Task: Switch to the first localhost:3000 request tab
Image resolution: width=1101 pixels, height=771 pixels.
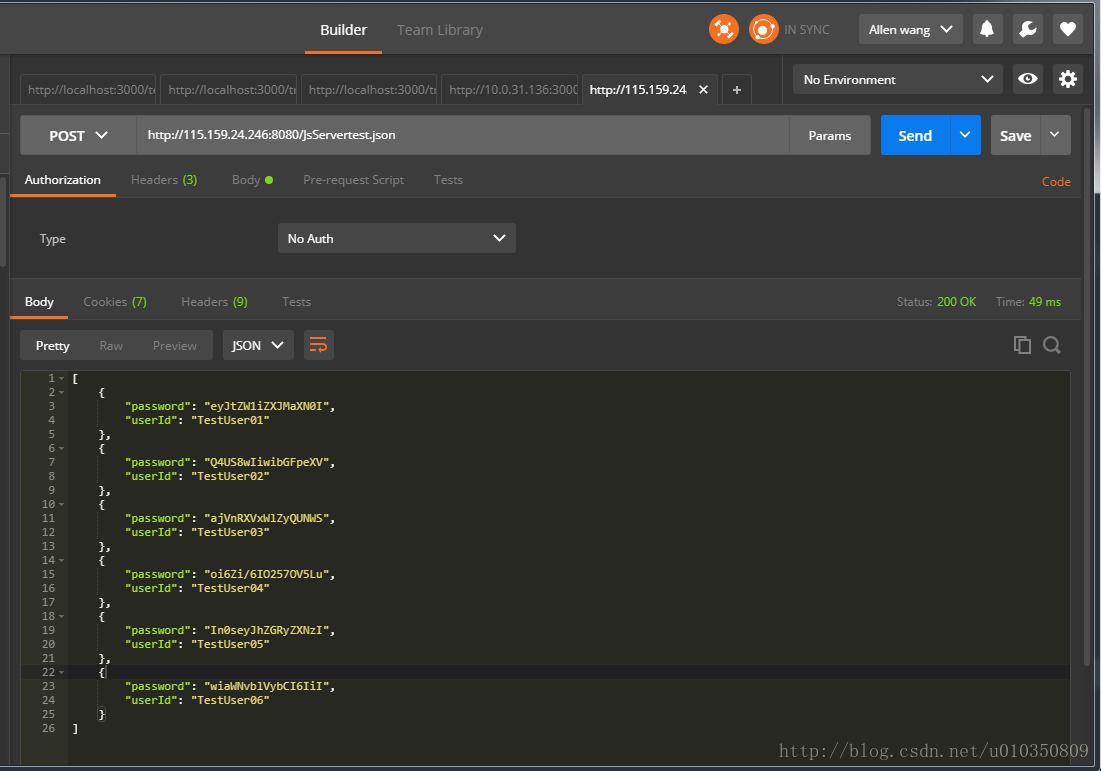Action: [x=88, y=90]
